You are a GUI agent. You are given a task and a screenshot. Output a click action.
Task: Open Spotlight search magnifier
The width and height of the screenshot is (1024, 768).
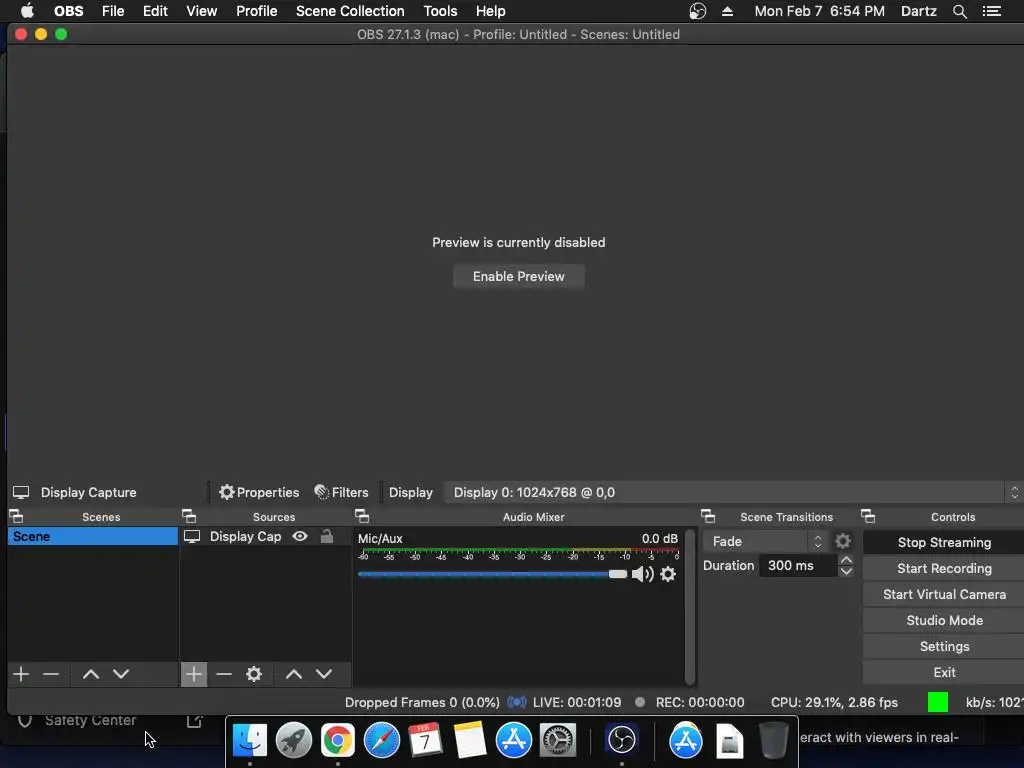coord(959,11)
